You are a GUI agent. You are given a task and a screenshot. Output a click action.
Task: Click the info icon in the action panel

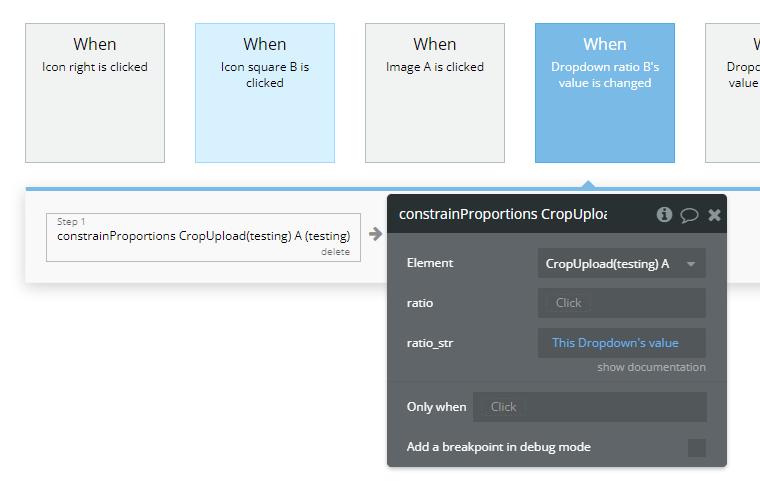pos(664,215)
